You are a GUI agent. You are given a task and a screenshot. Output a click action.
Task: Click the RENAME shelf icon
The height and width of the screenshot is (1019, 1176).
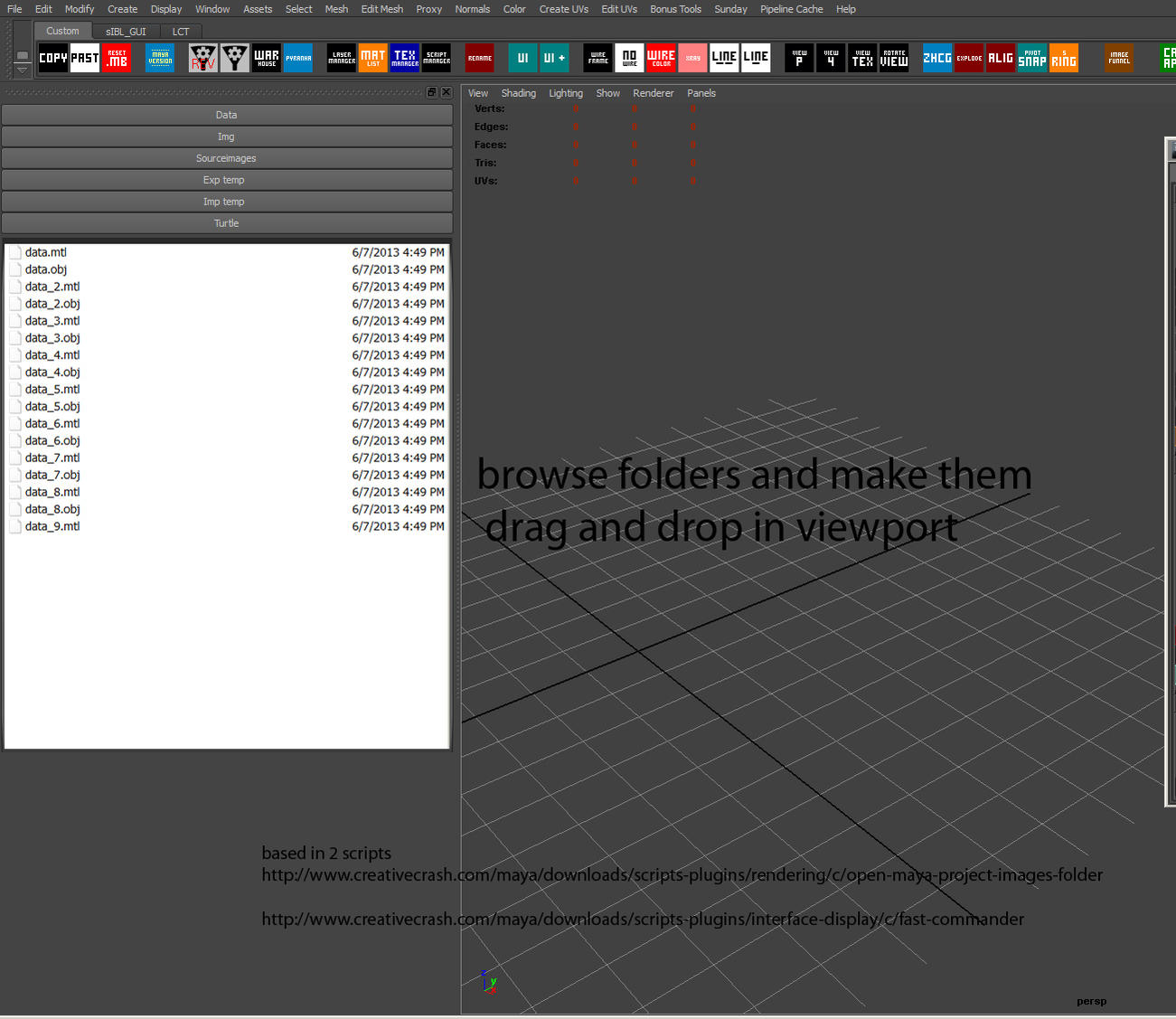coord(479,57)
